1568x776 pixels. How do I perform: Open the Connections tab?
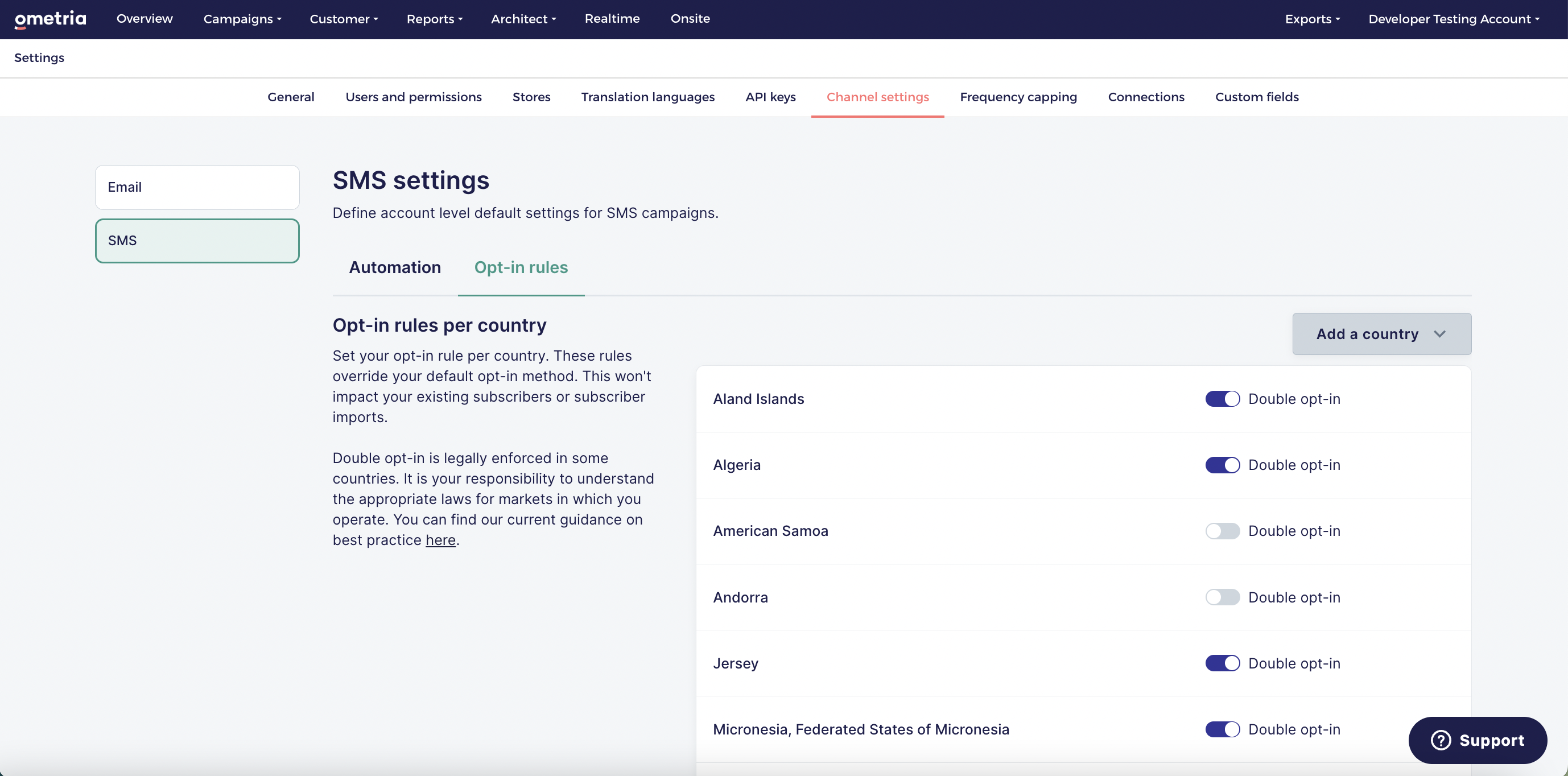pos(1146,97)
